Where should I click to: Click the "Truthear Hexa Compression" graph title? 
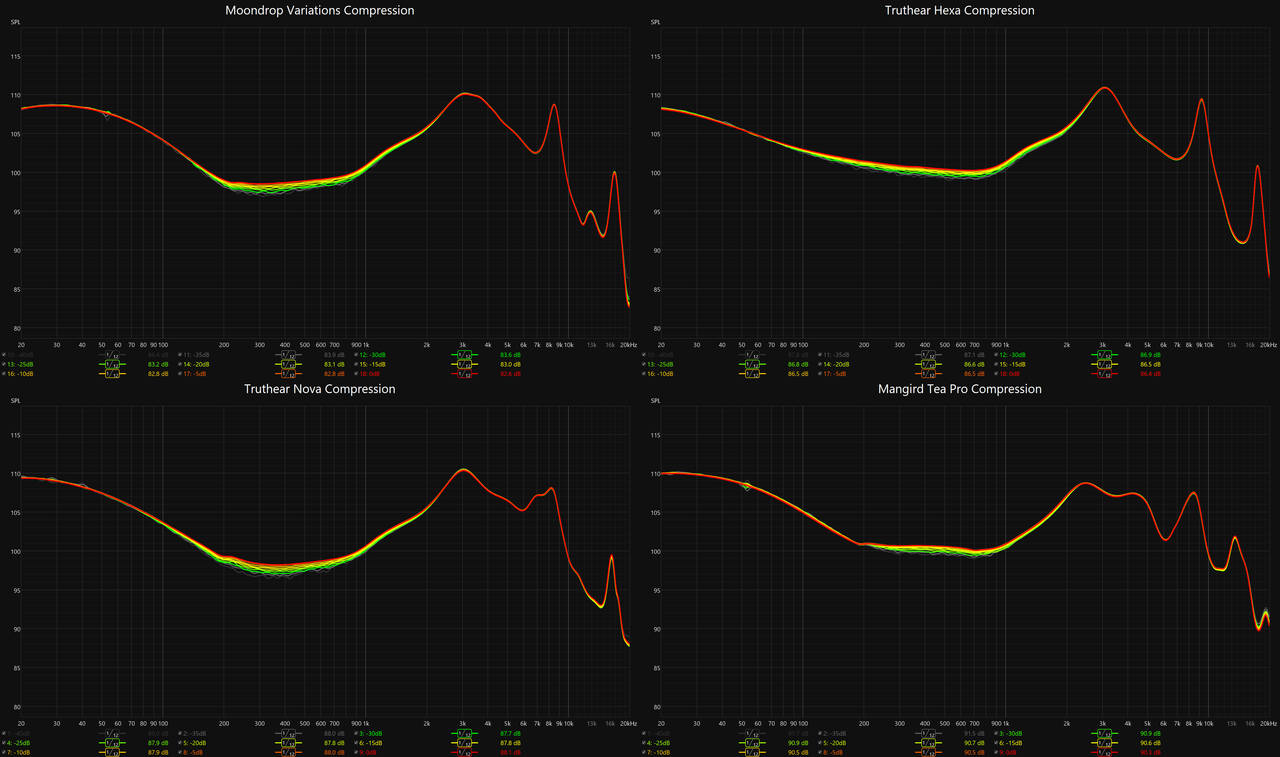pyautogui.click(x=960, y=10)
